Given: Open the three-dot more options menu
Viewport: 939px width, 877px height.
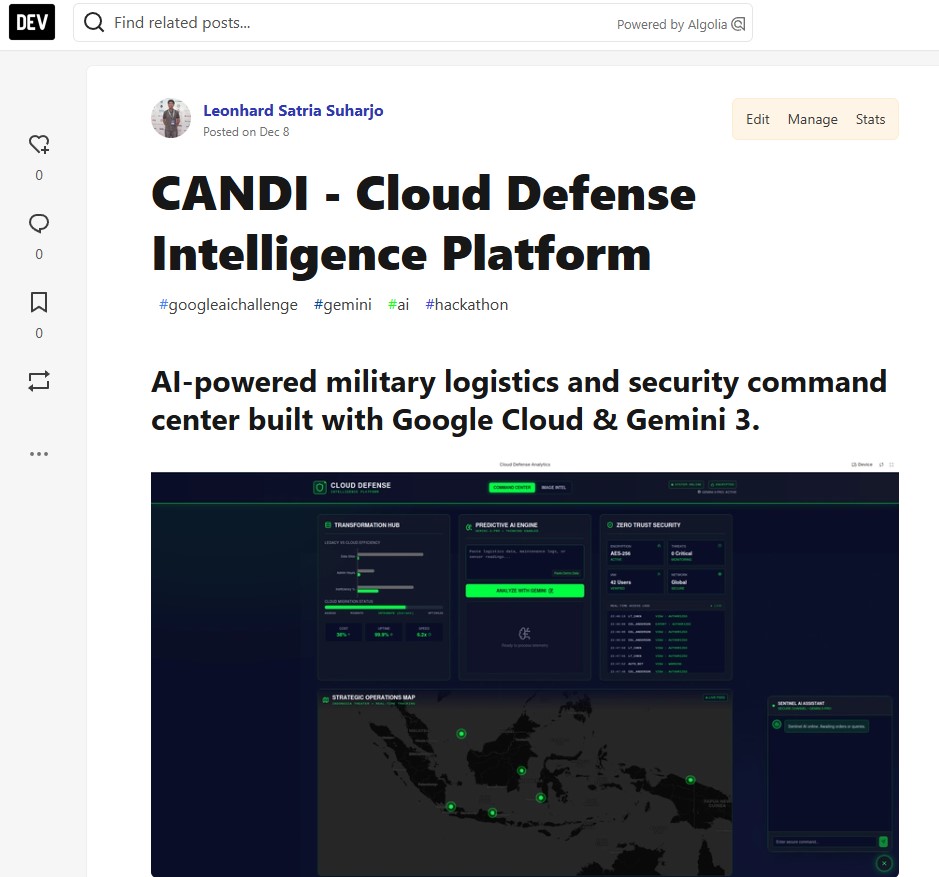Looking at the screenshot, I should [x=39, y=454].
